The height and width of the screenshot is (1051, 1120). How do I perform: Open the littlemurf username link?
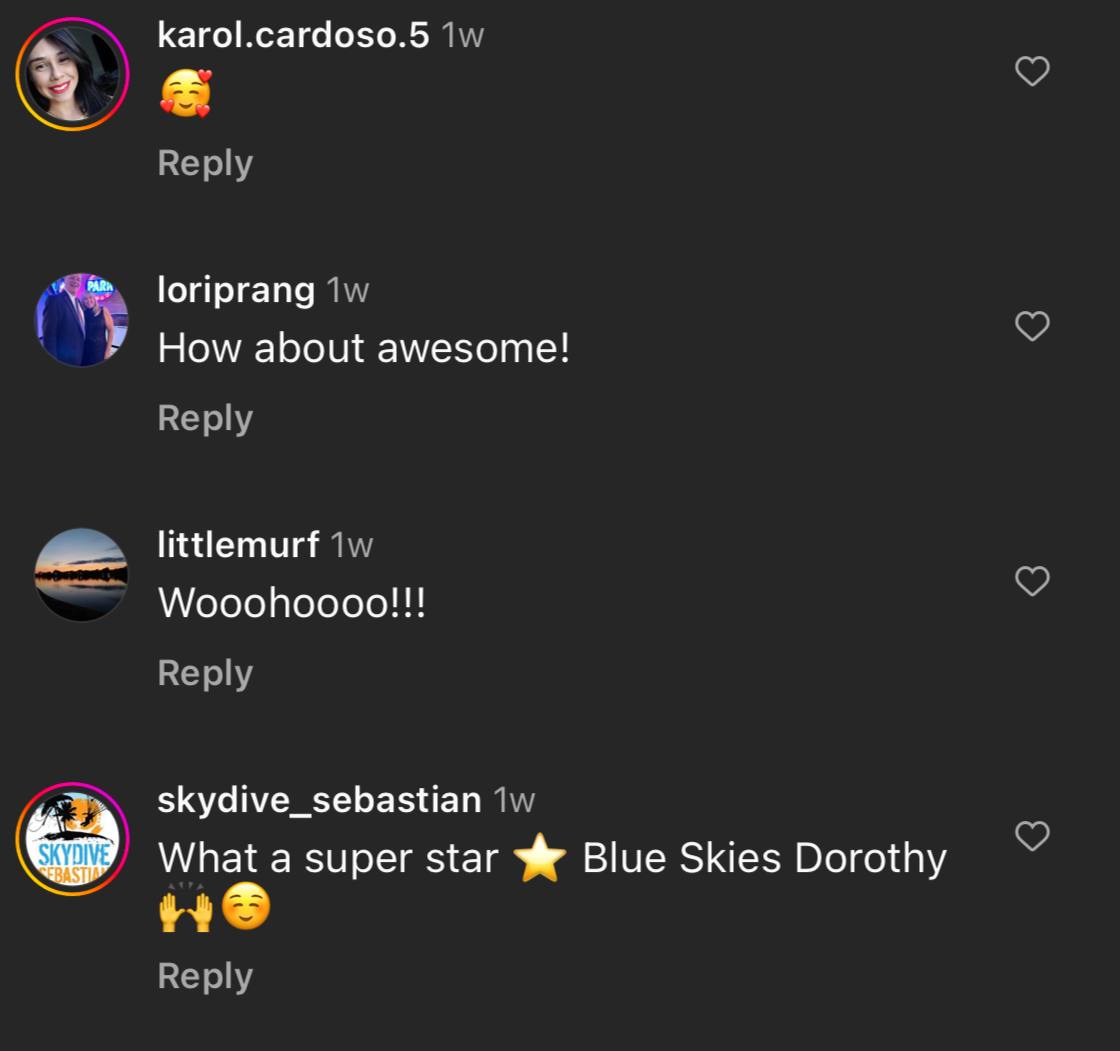point(238,544)
